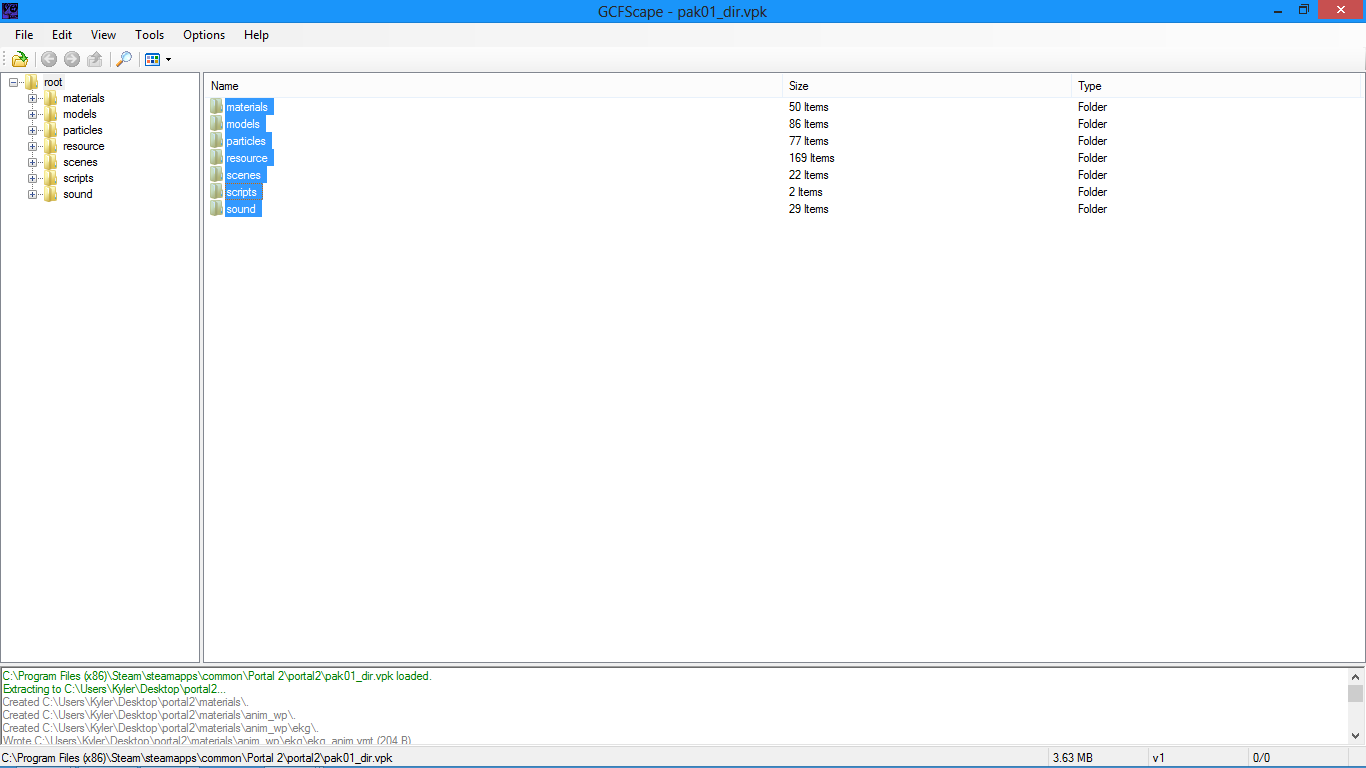Viewport: 1366px width, 768px height.
Task: Open the view mode dropdown arrow
Action: (168, 60)
